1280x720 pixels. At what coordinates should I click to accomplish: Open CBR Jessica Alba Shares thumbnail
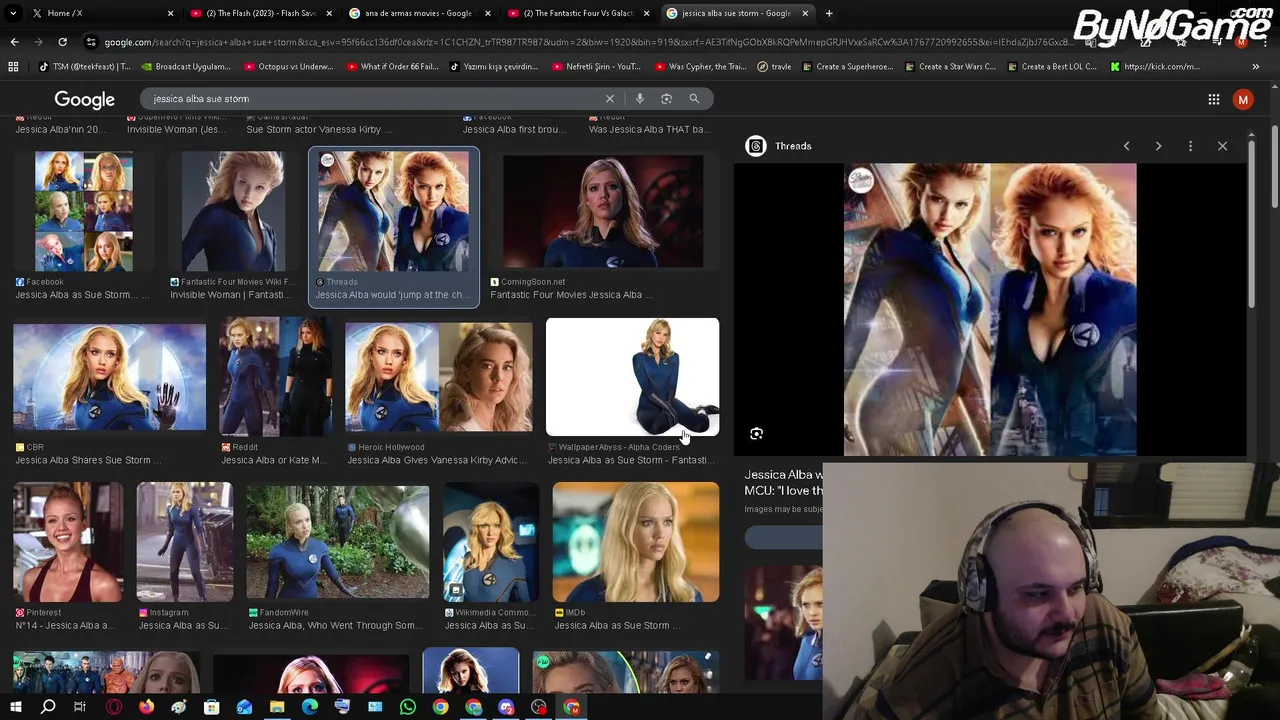tap(110, 377)
